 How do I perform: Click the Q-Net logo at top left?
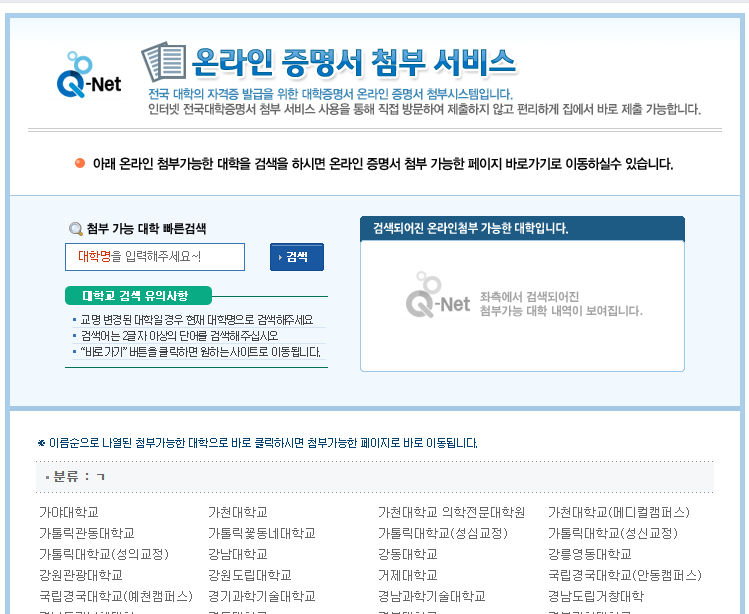tap(89, 75)
